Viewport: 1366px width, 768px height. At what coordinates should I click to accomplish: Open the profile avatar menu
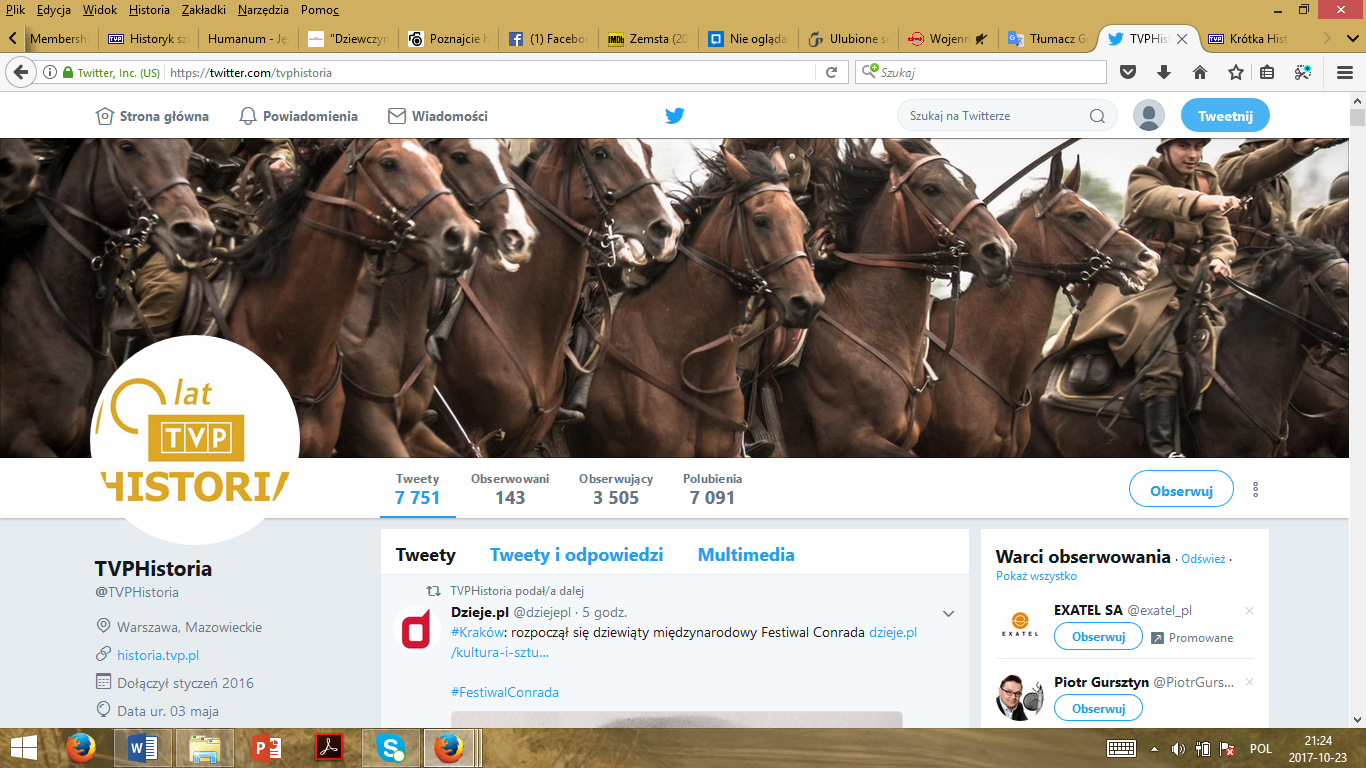[x=1149, y=116]
